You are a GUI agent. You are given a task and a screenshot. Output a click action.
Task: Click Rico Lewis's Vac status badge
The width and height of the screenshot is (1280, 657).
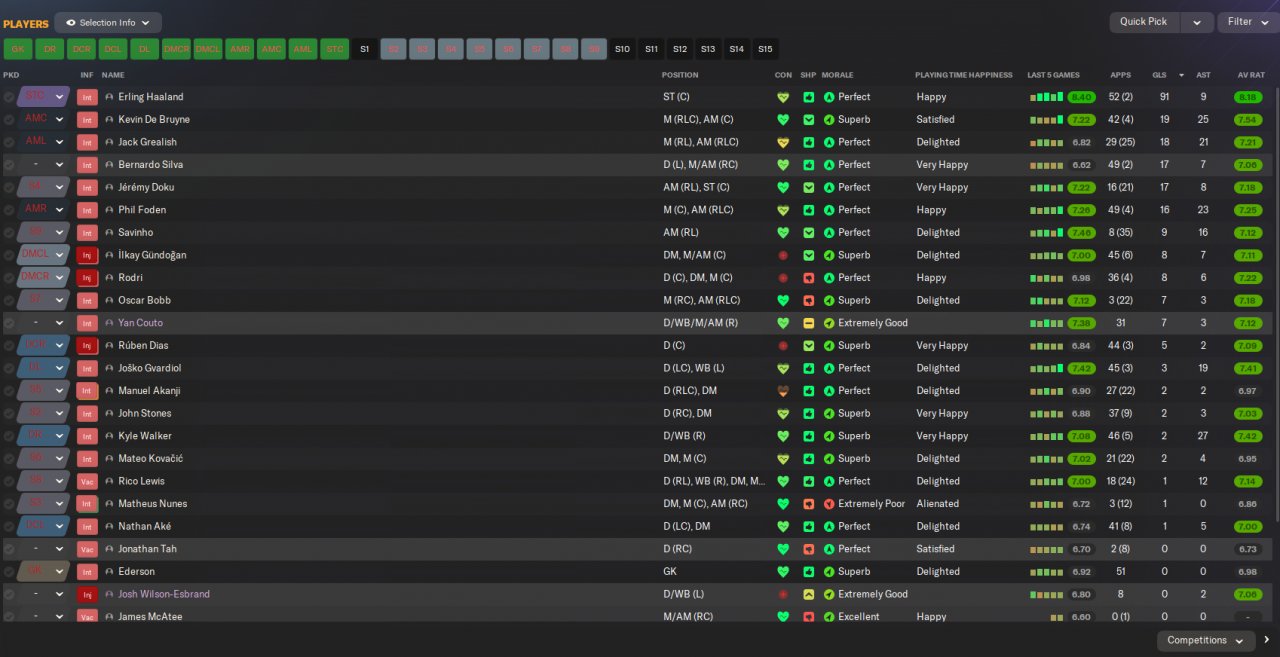click(x=87, y=481)
